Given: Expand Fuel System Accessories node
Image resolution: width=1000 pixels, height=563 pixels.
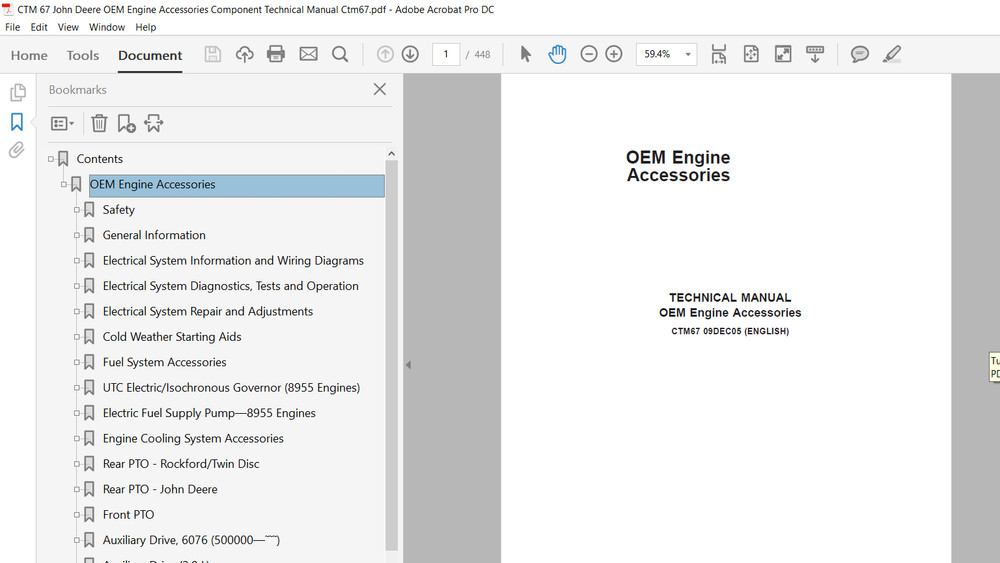Looking at the screenshot, I should pos(77,362).
